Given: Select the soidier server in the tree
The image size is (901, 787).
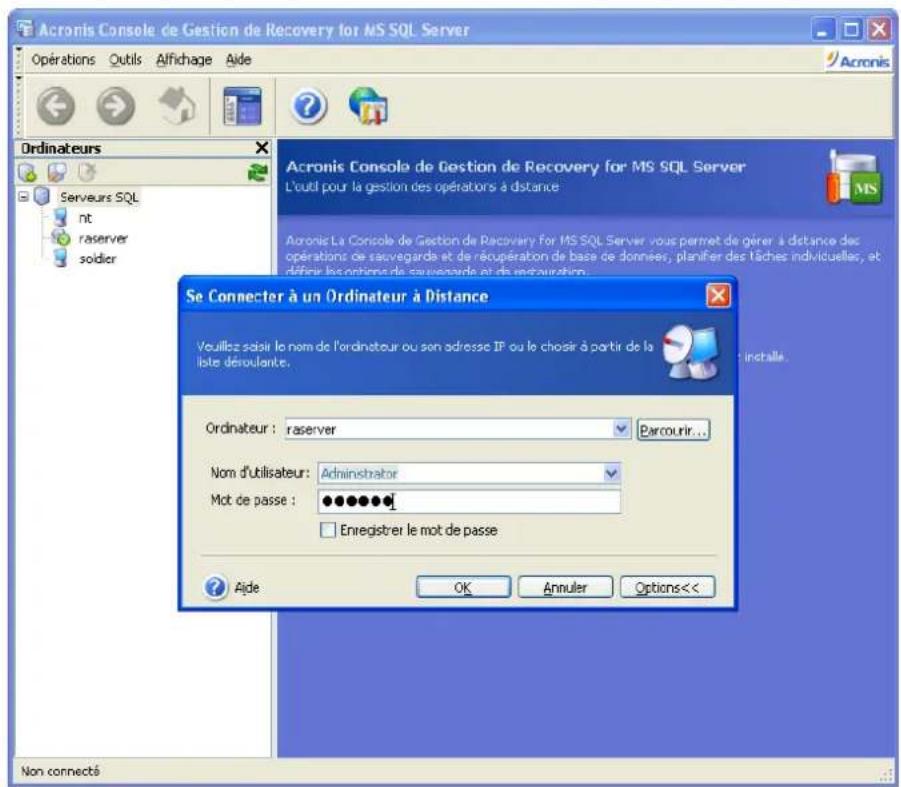Looking at the screenshot, I should (x=97, y=259).
